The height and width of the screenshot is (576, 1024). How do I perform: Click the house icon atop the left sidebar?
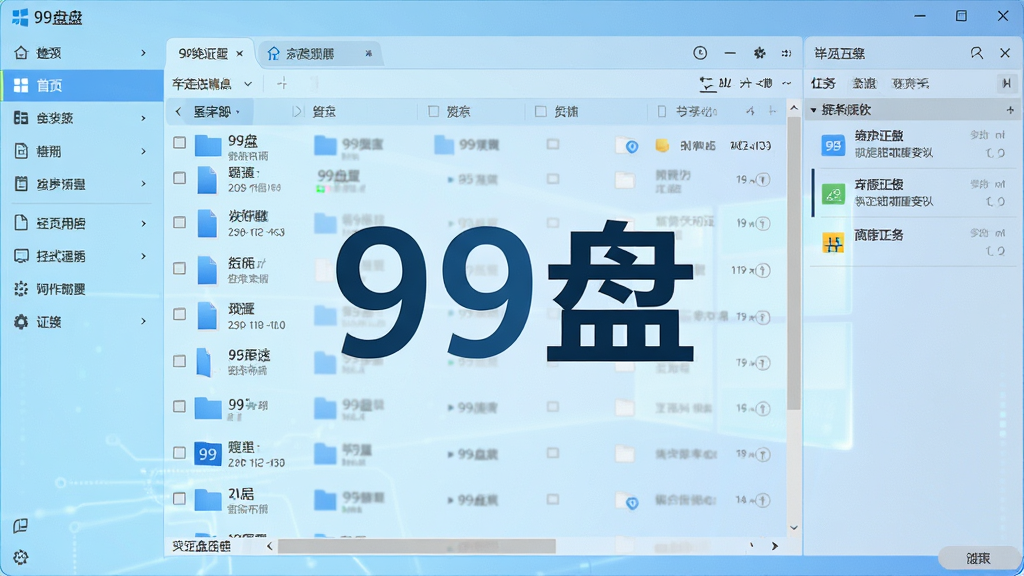pyautogui.click(x=21, y=53)
